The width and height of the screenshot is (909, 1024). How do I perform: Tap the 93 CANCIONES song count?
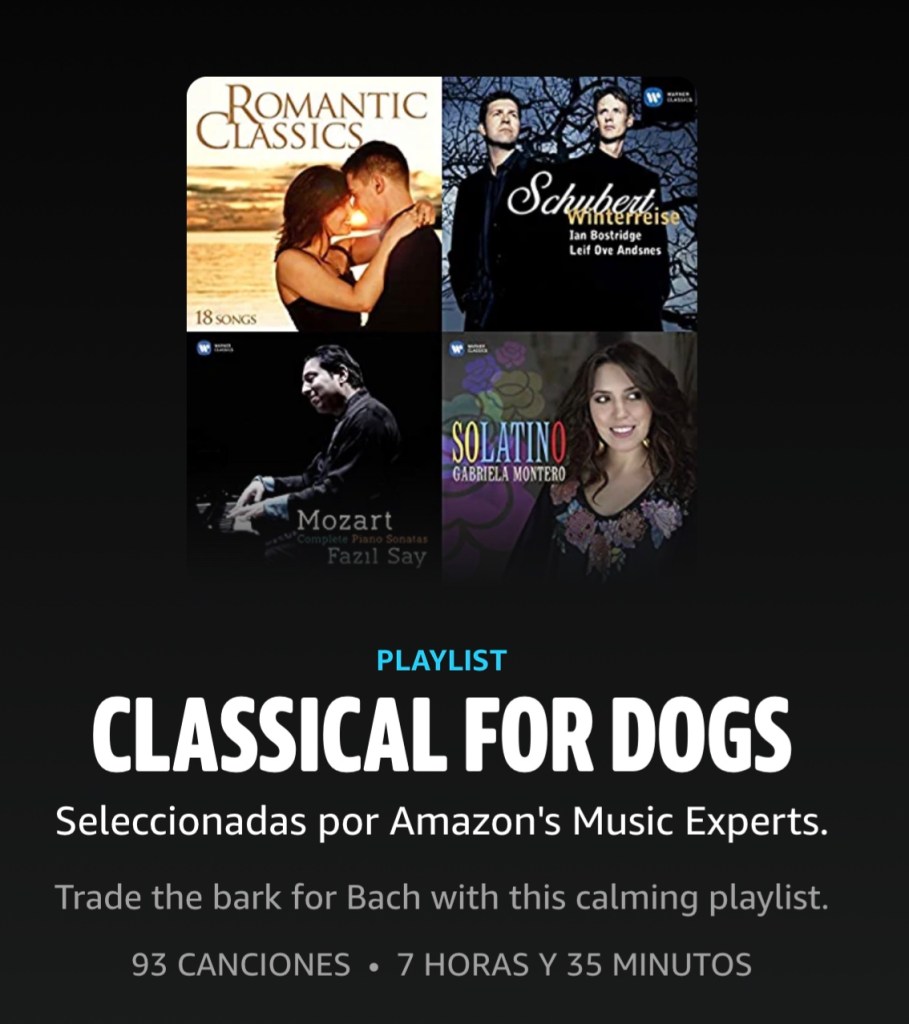coord(241,965)
